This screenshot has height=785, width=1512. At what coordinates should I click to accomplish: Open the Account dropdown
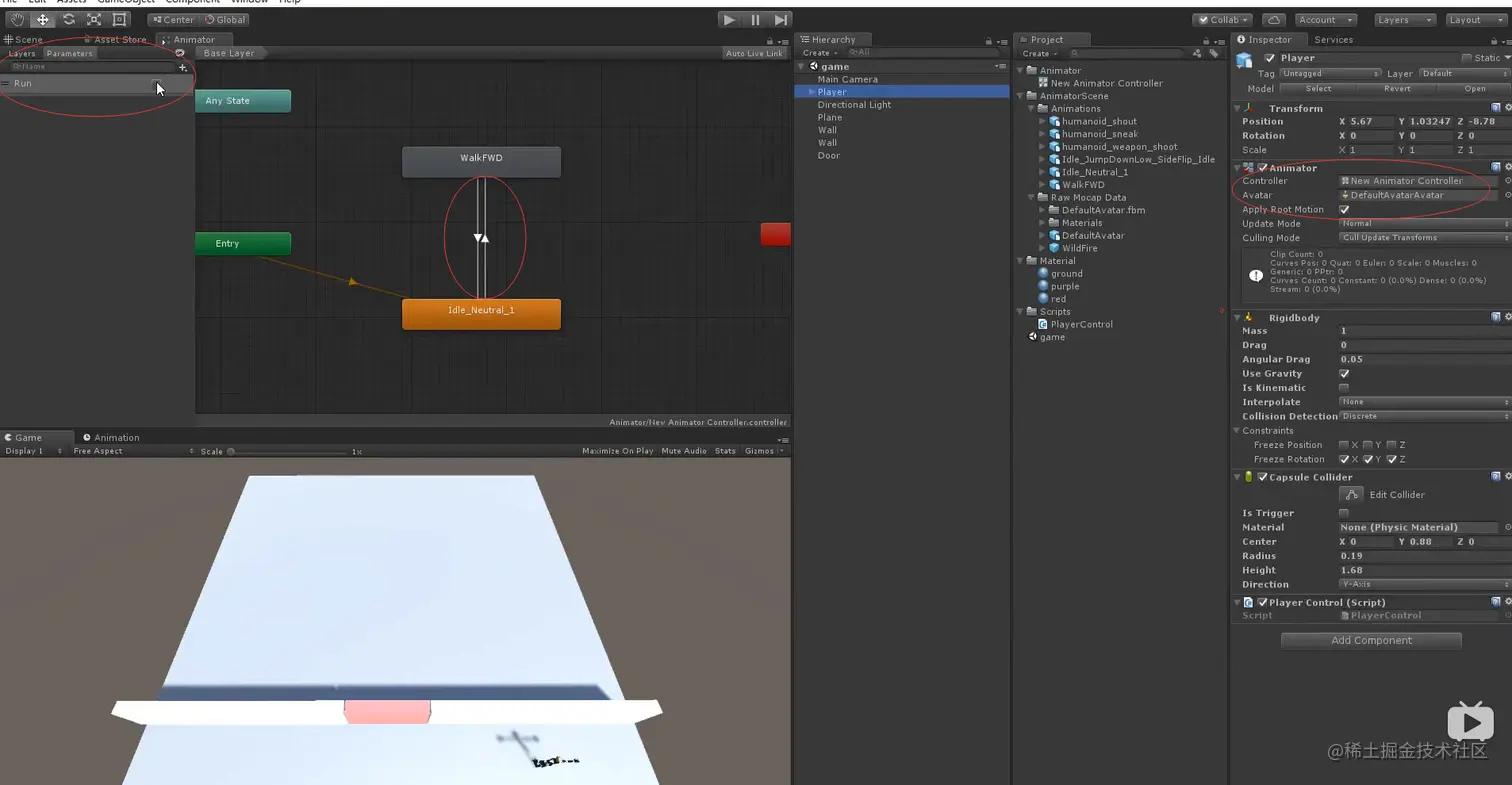(x=1326, y=20)
